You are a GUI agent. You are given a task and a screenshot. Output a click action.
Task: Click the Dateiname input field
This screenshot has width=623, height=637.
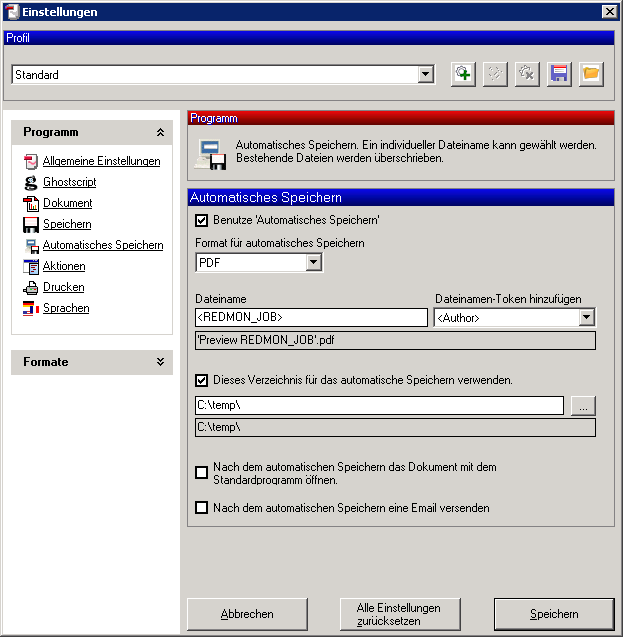click(312, 317)
